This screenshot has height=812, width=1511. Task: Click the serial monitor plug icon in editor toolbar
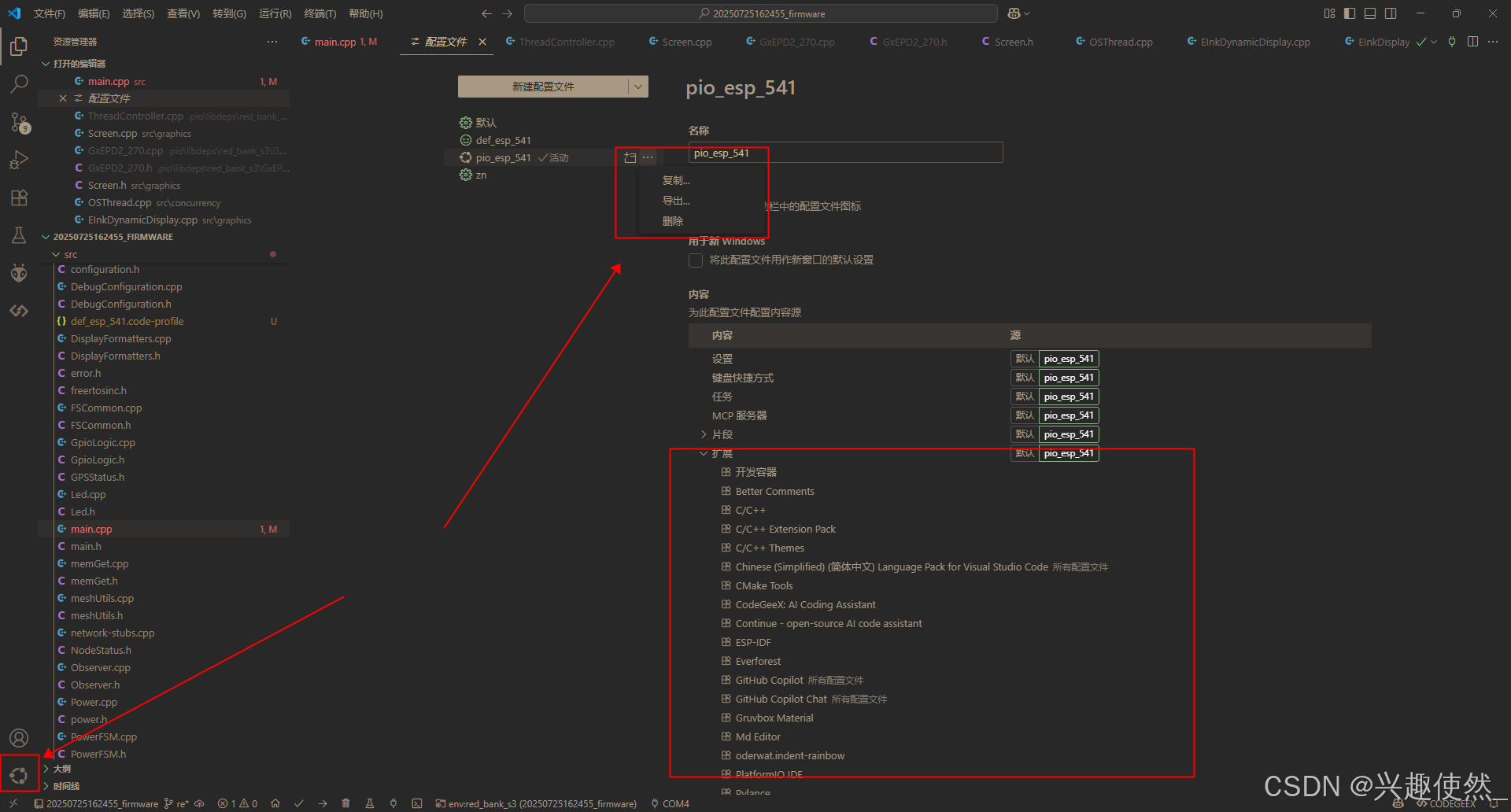[1452, 42]
